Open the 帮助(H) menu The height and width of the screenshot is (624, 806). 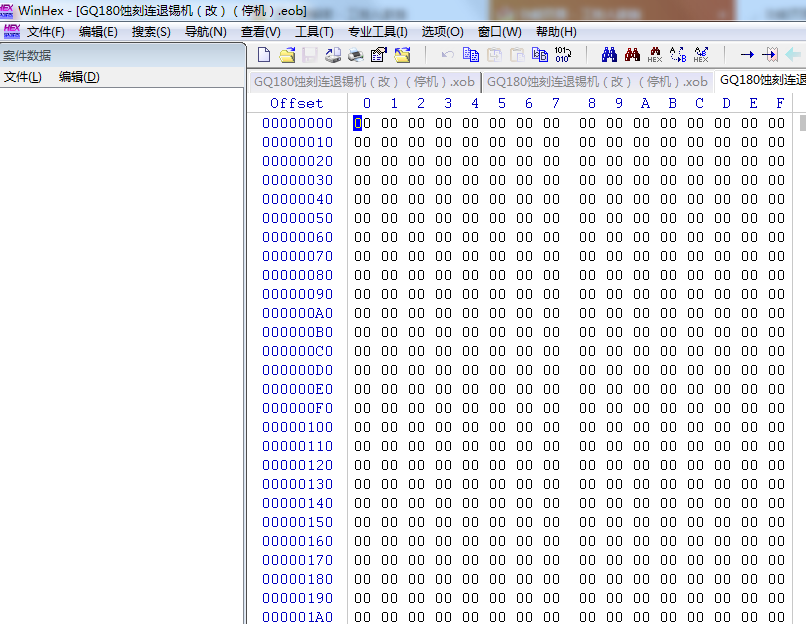click(556, 32)
